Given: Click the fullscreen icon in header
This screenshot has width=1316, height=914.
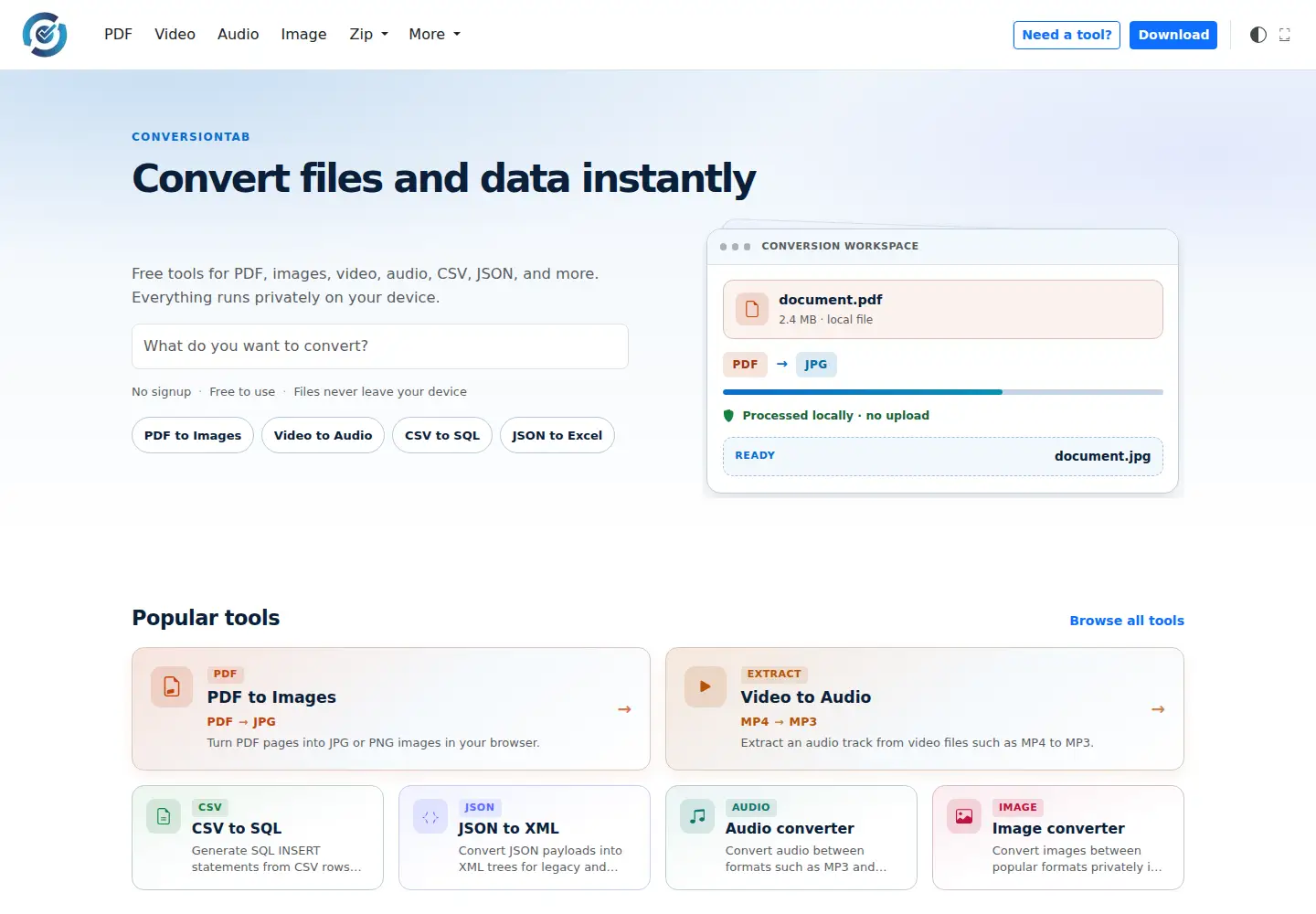Looking at the screenshot, I should pyautogui.click(x=1284, y=35).
